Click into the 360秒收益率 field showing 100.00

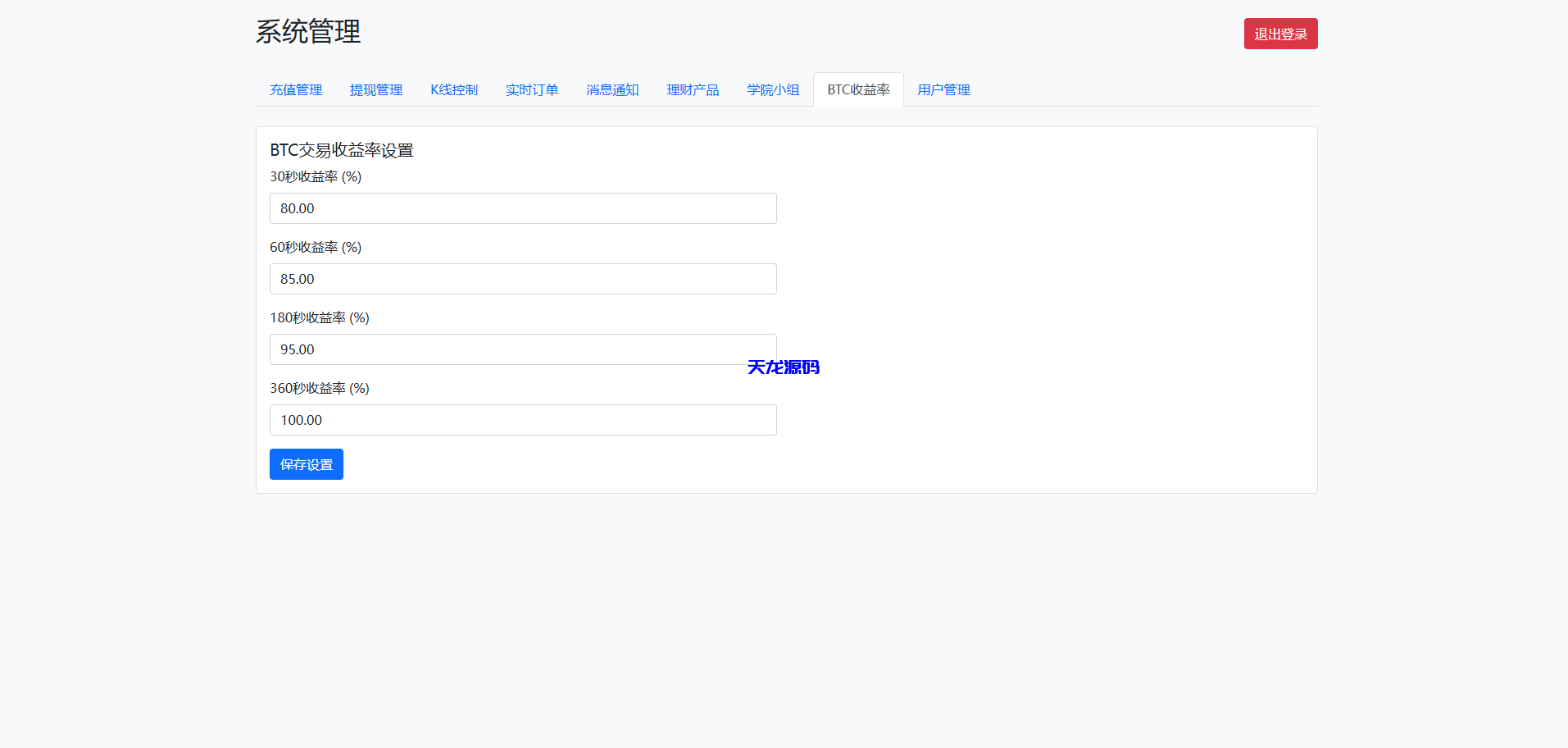pyautogui.click(x=523, y=420)
